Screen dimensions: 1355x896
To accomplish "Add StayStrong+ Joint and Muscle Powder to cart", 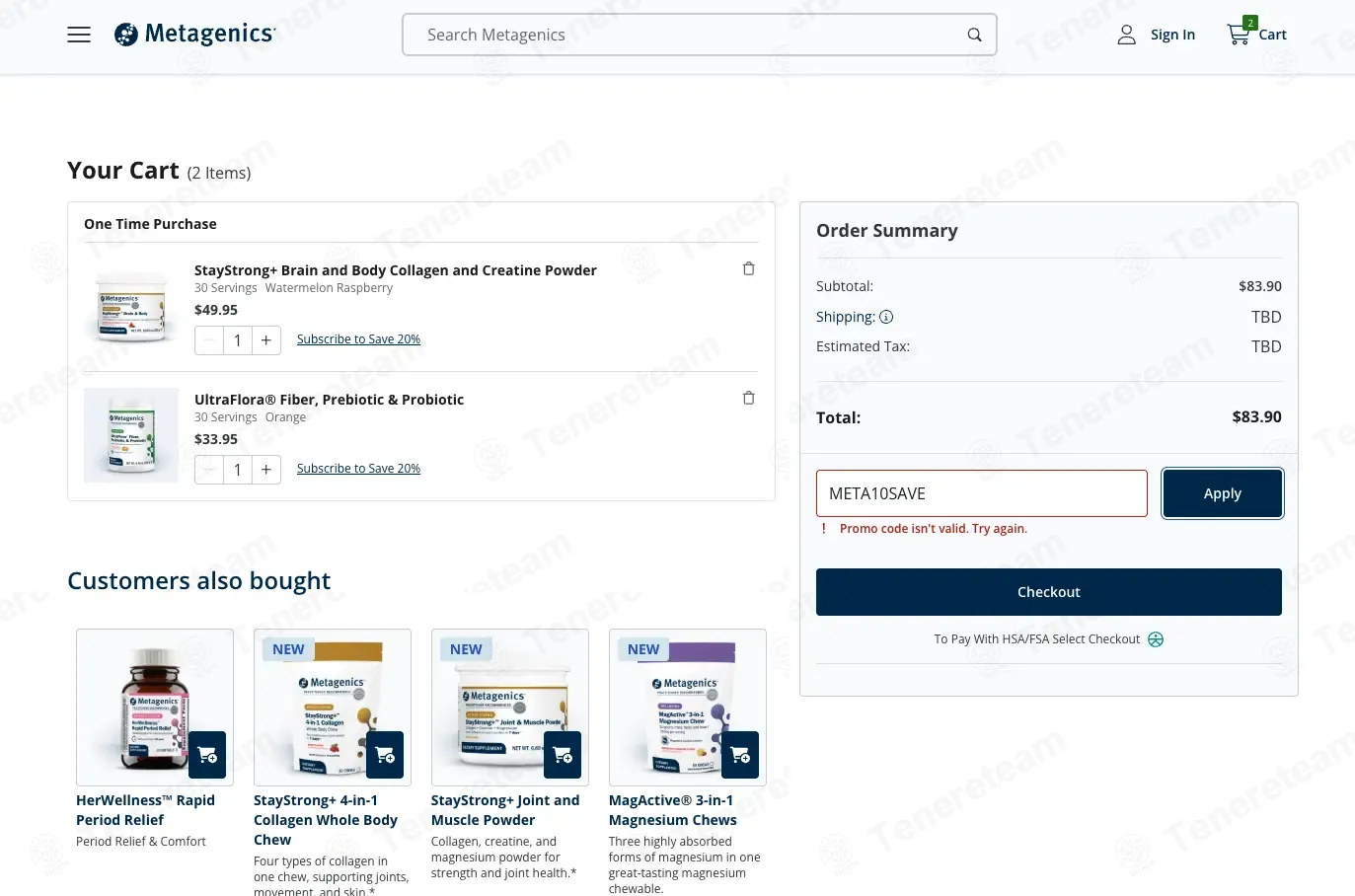I will tap(563, 755).
